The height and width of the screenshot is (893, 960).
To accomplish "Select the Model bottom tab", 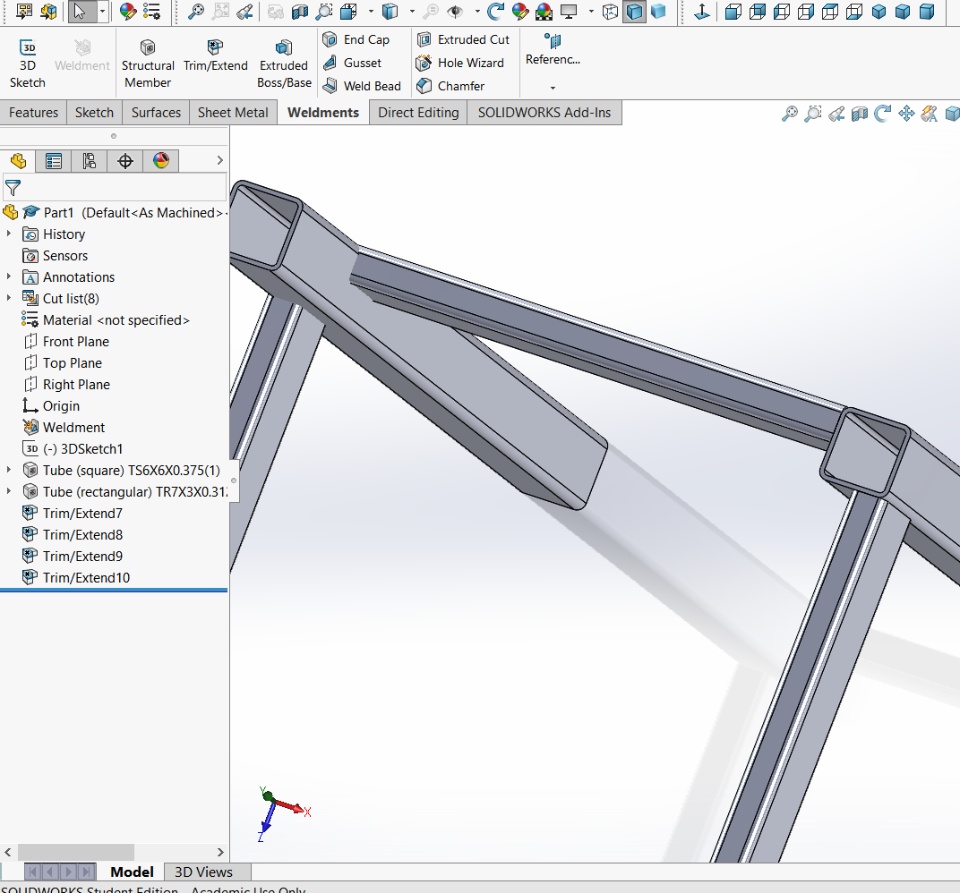I will (x=132, y=872).
